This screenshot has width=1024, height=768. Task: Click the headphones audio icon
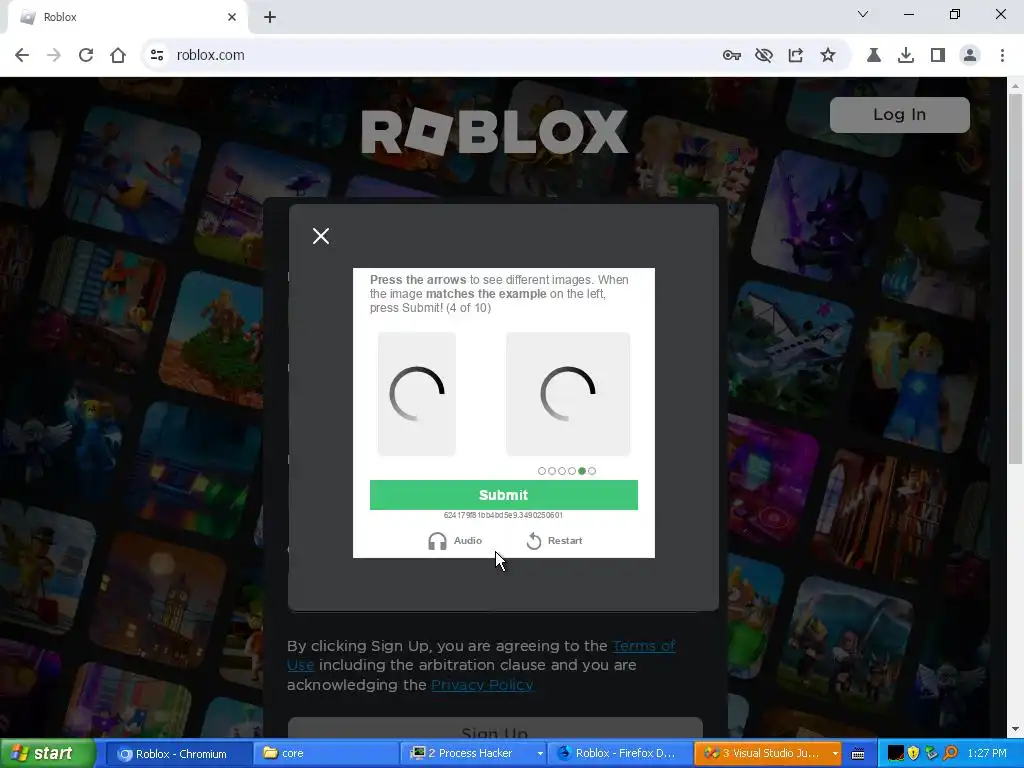click(x=437, y=541)
